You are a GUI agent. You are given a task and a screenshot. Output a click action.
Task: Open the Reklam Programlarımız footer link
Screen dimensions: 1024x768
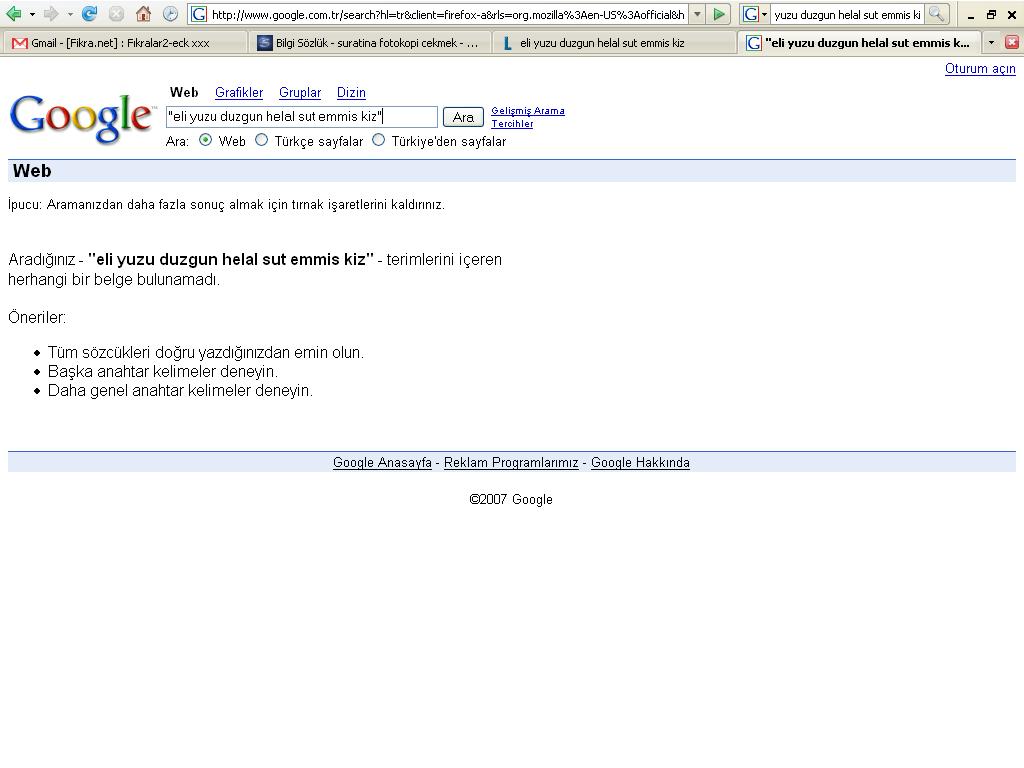[x=511, y=463]
